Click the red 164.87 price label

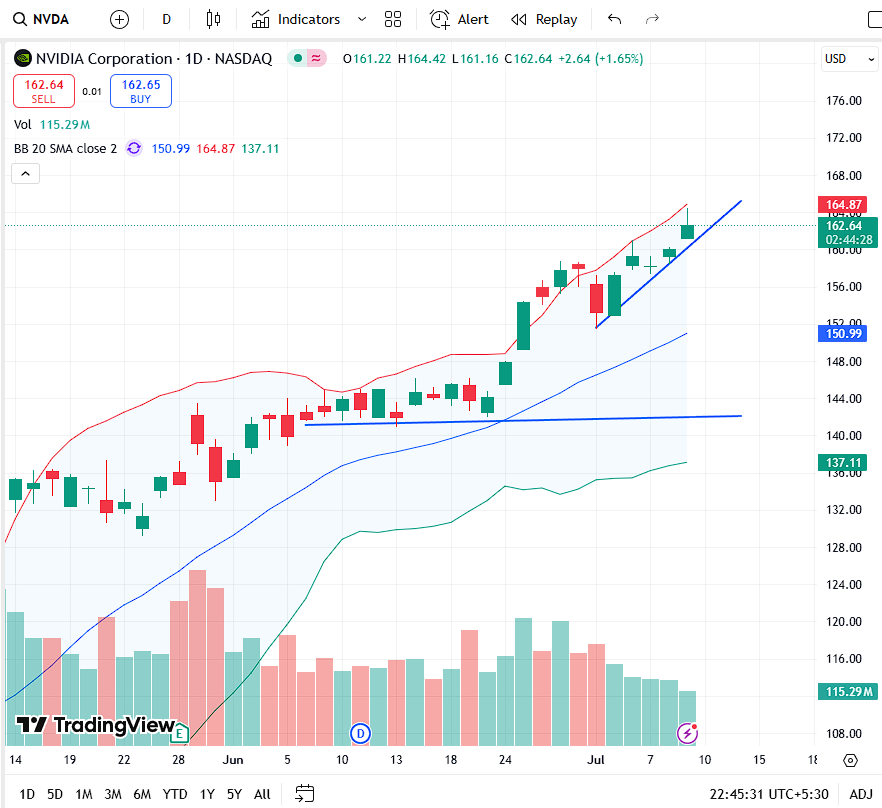843,204
